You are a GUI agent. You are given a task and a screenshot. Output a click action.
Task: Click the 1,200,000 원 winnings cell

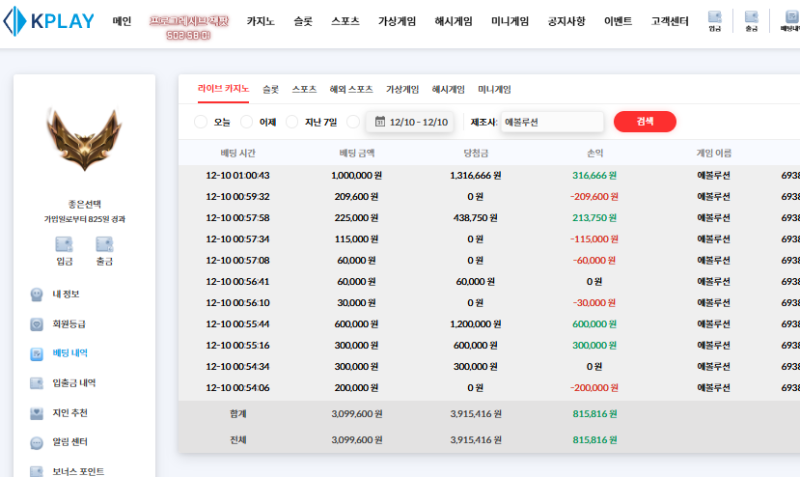[476, 324]
